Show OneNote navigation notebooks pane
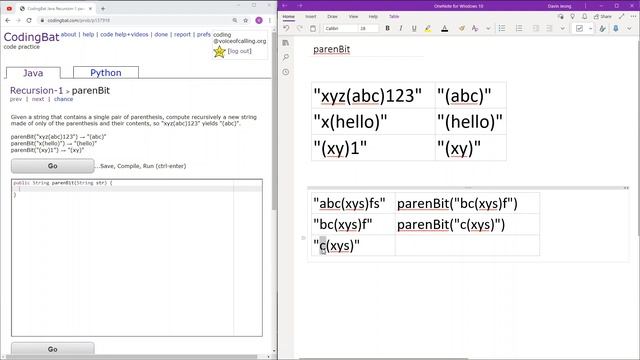Viewport: 640px width, 360px height. (286, 43)
